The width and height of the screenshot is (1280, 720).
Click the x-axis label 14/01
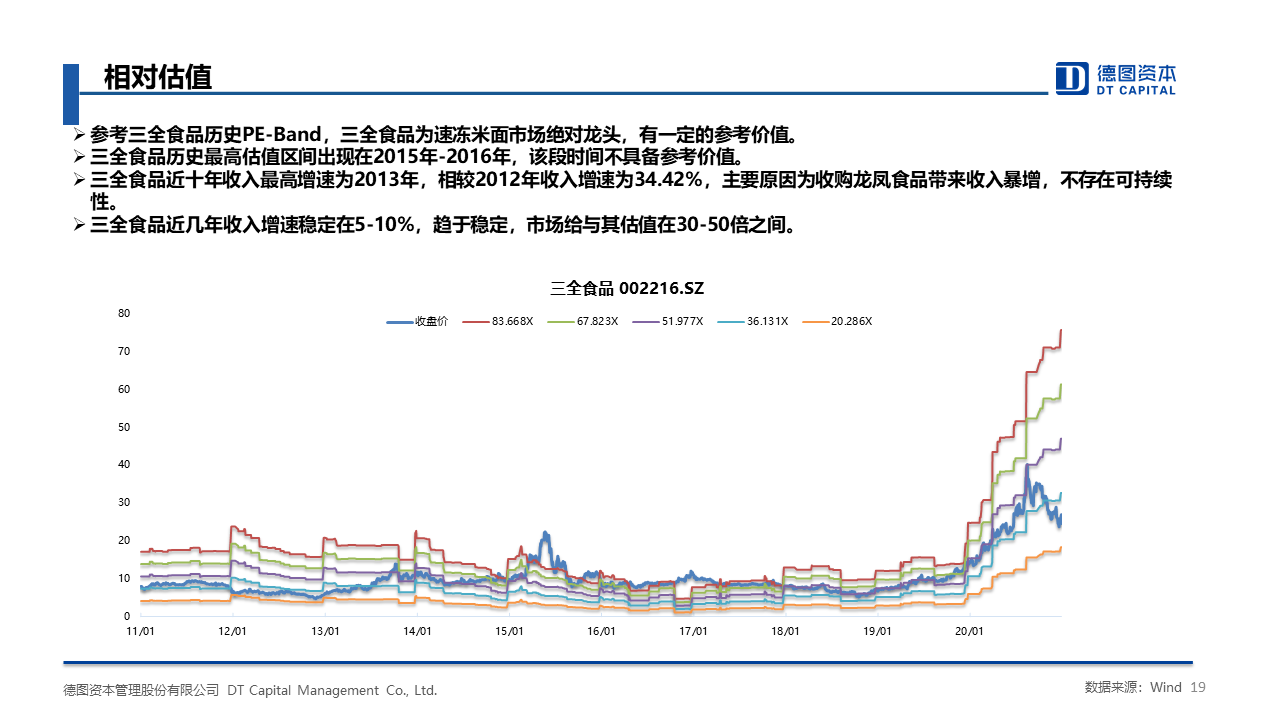(417, 632)
